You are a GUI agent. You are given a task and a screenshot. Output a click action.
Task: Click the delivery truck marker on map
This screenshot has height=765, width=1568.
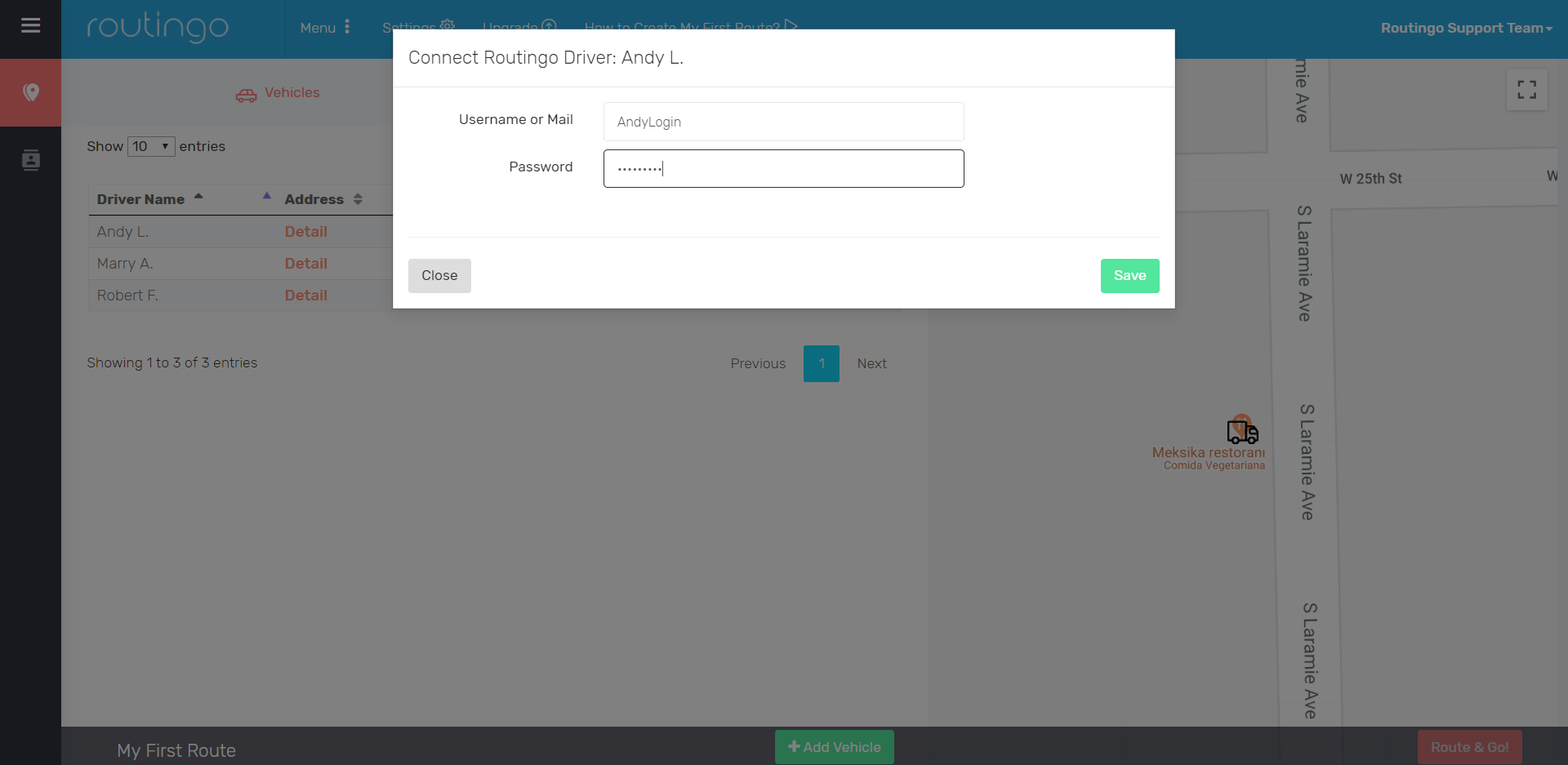pos(1242,430)
